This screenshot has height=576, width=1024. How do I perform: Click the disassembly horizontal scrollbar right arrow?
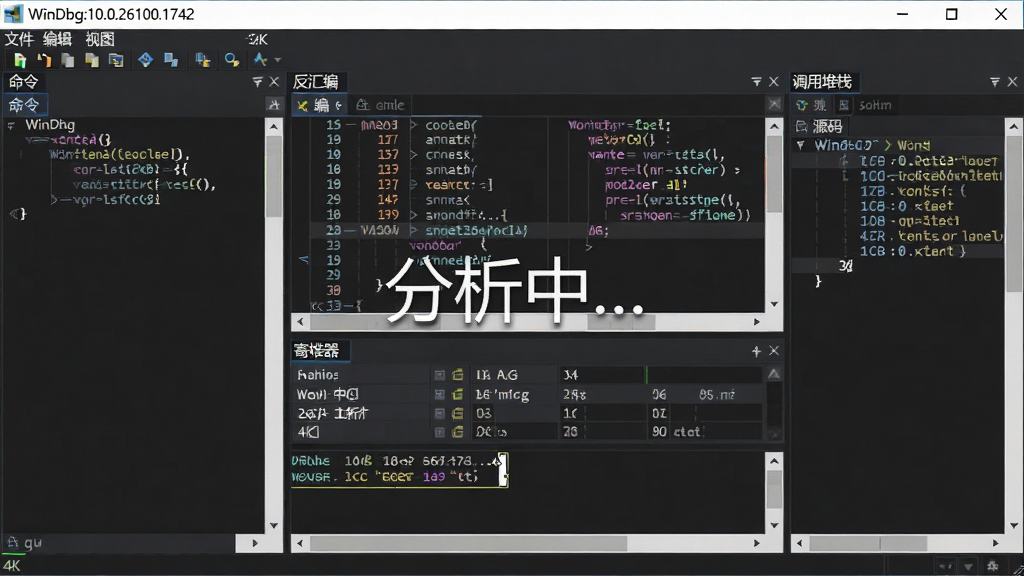[x=757, y=321]
